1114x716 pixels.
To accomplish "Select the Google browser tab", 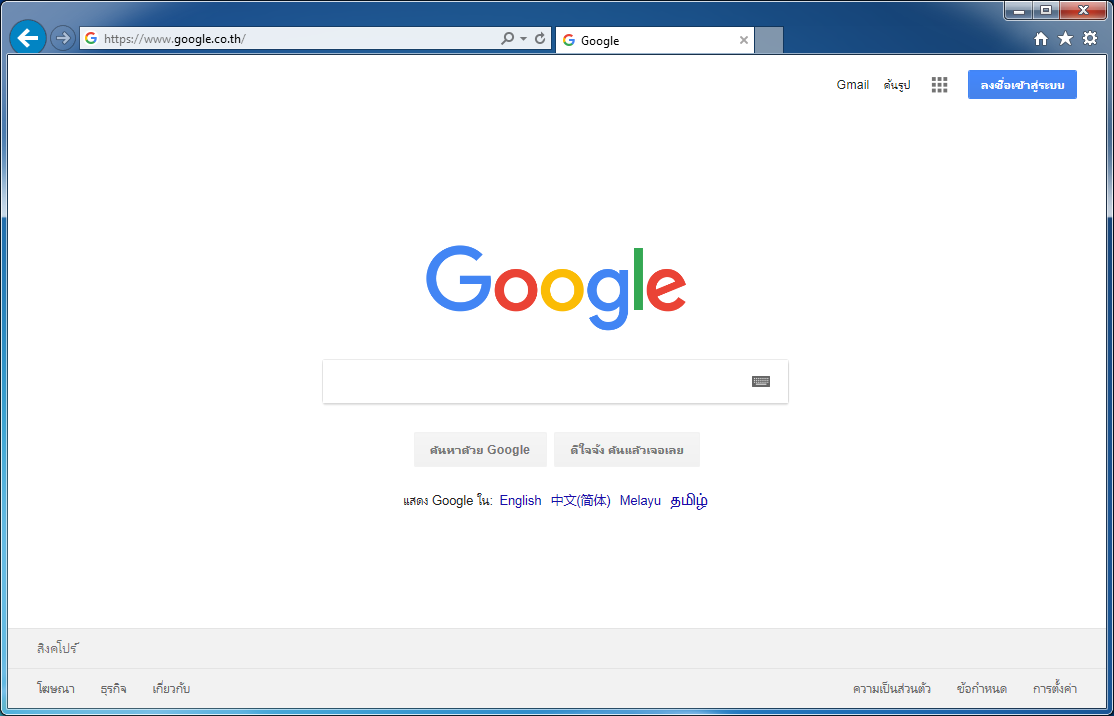I will coord(654,40).
